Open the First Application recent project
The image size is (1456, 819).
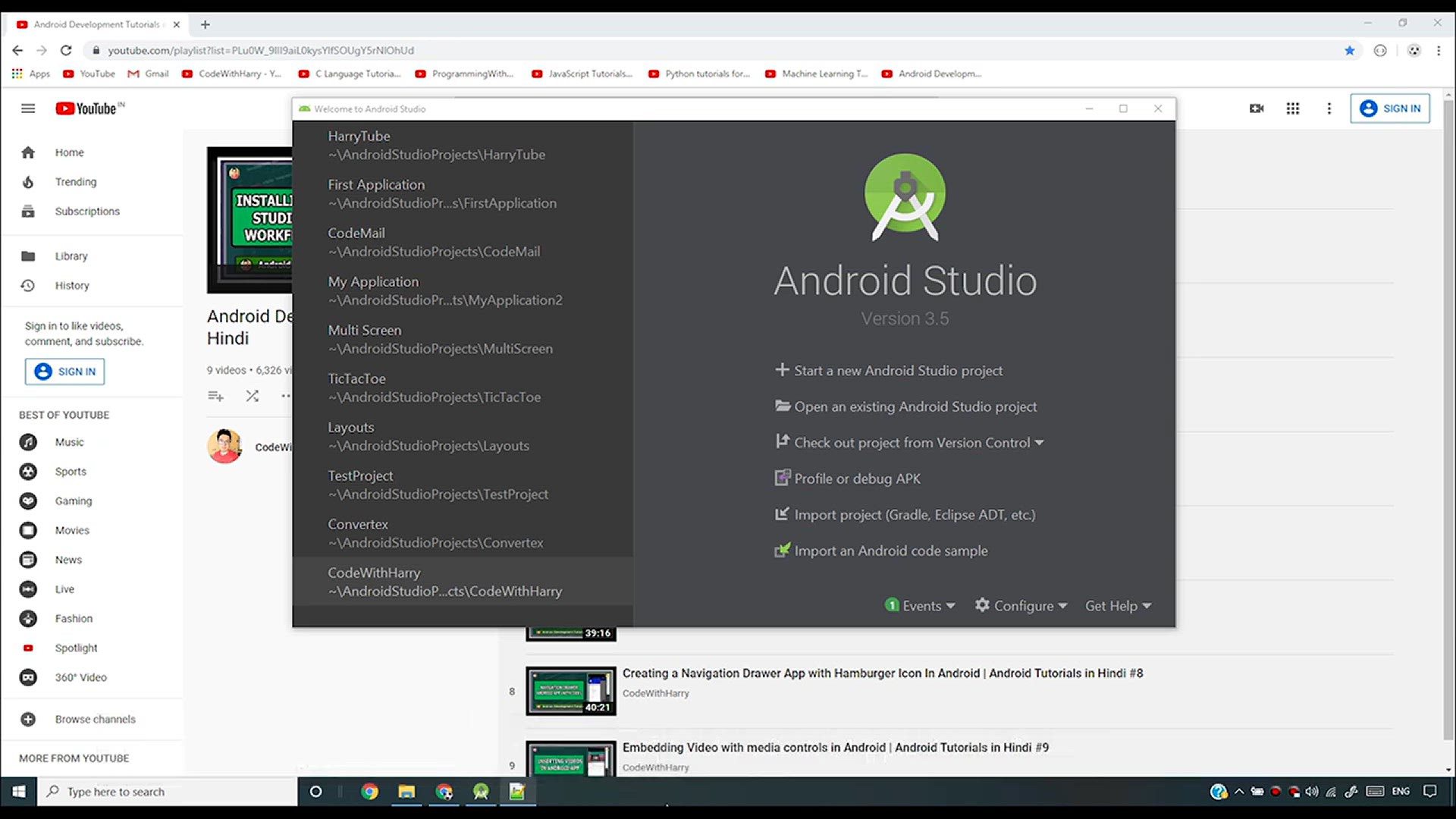pos(463,193)
